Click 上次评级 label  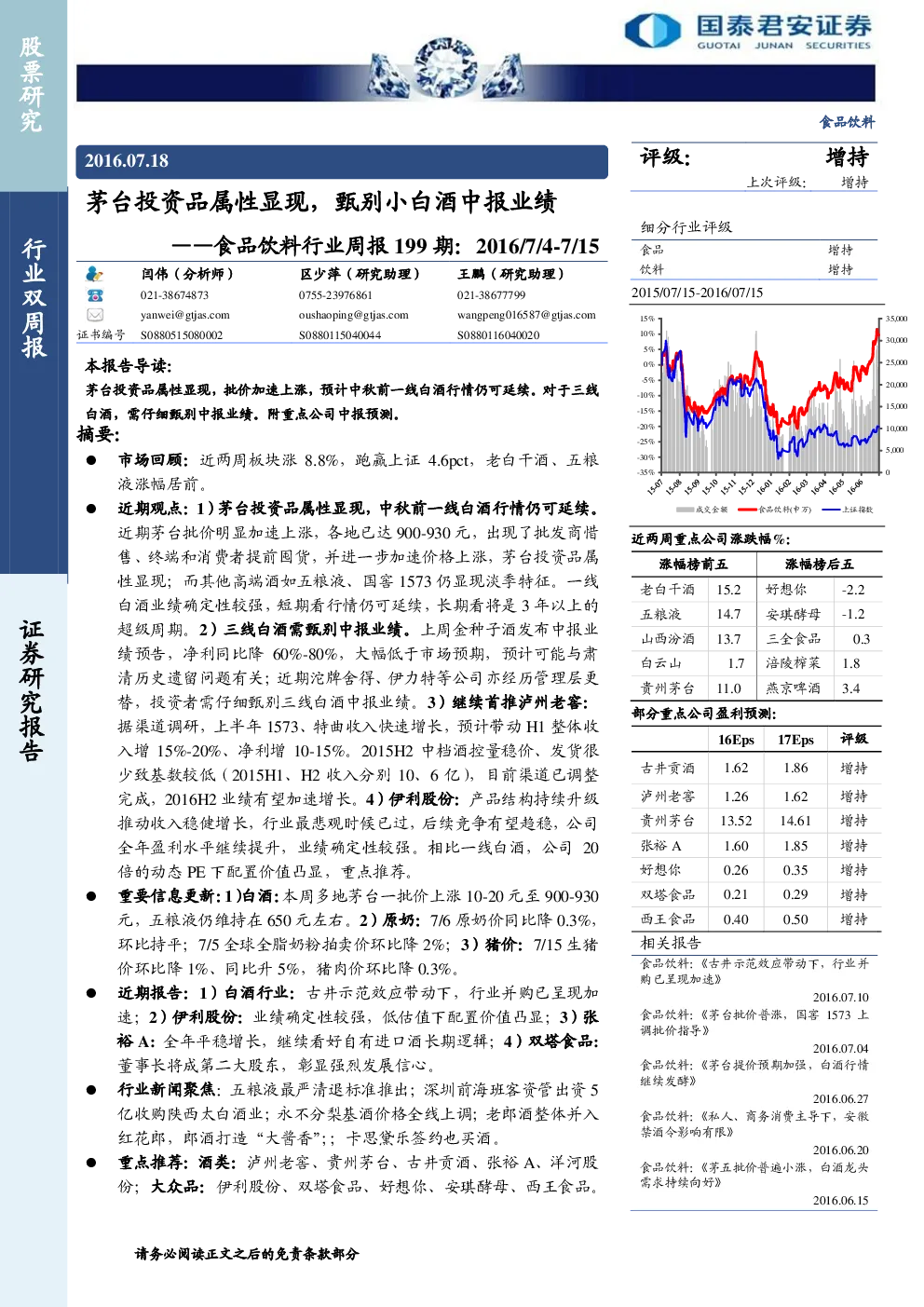[x=777, y=183]
